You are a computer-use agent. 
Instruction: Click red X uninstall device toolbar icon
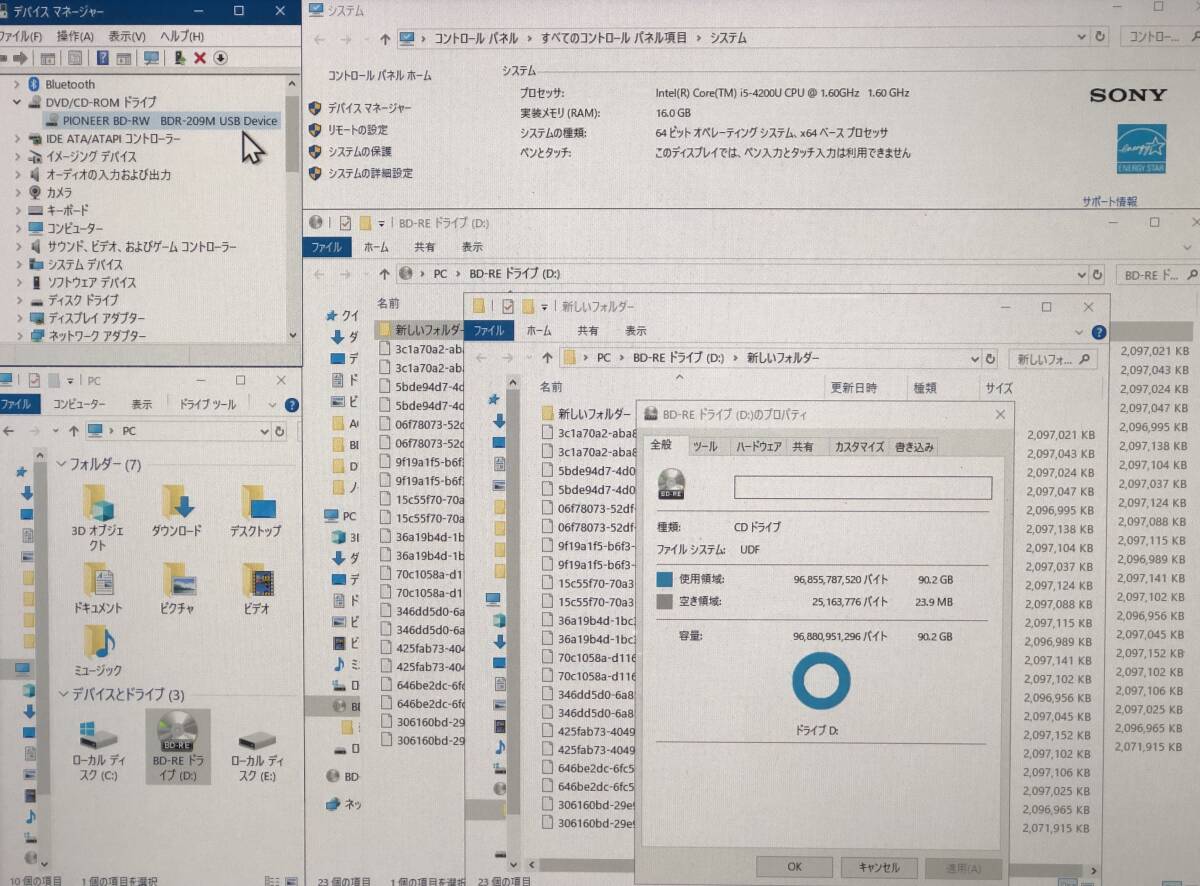click(200, 58)
